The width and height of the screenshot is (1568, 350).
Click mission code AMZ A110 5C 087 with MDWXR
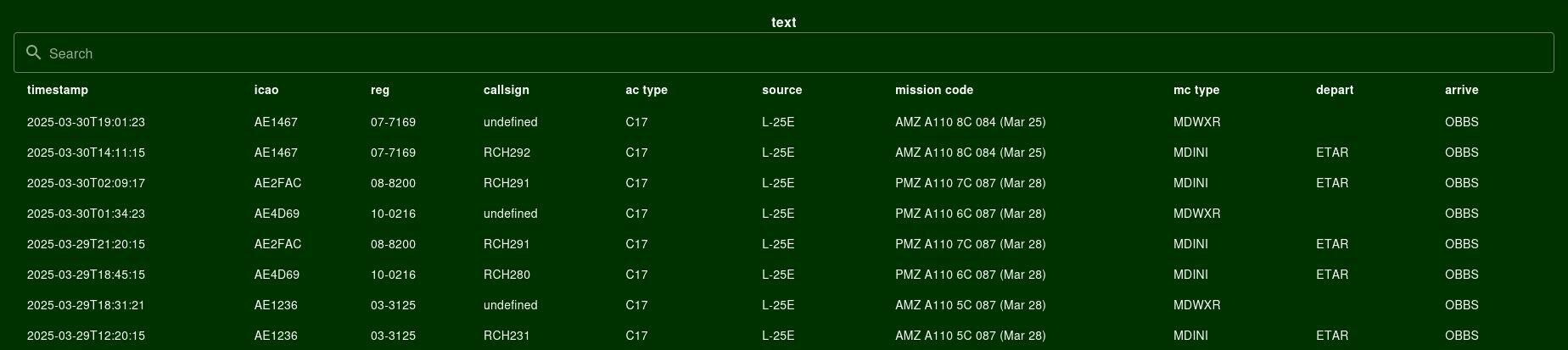[x=970, y=305]
